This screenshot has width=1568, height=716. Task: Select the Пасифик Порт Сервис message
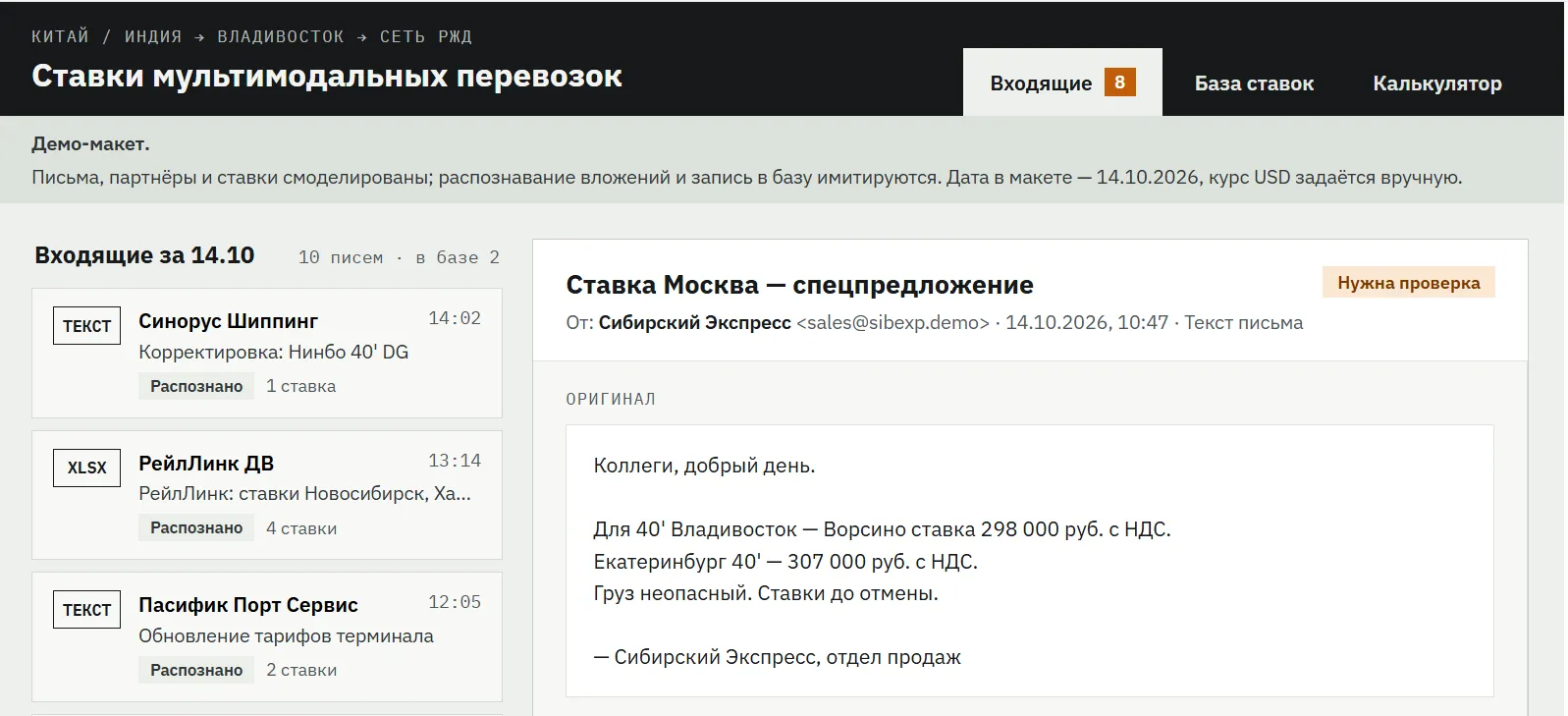pyautogui.click(x=267, y=636)
